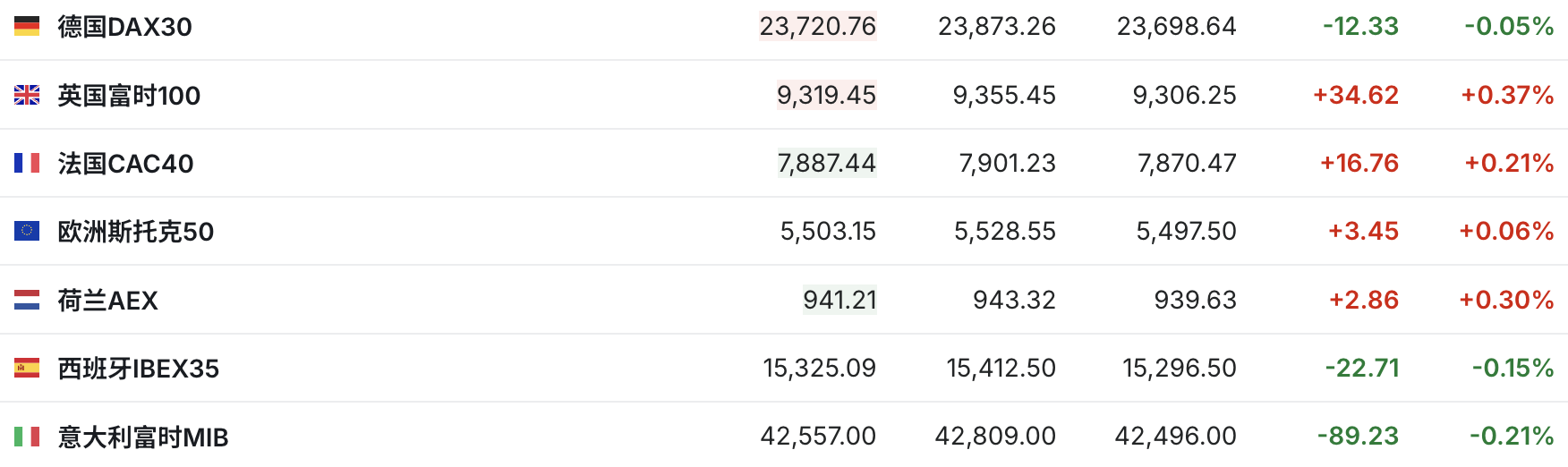The image size is (1568, 467).
Task: Click the Italian flag icon
Action: [27, 437]
